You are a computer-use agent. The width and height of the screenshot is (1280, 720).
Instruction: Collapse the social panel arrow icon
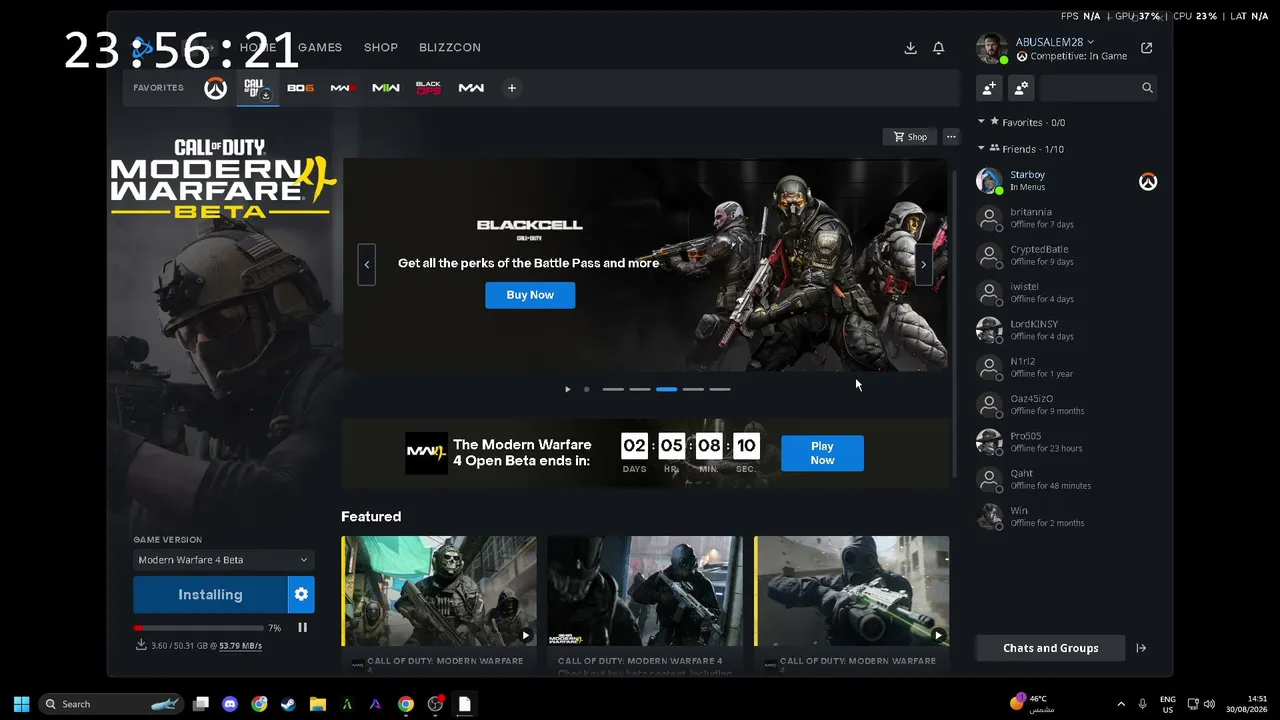1141,648
